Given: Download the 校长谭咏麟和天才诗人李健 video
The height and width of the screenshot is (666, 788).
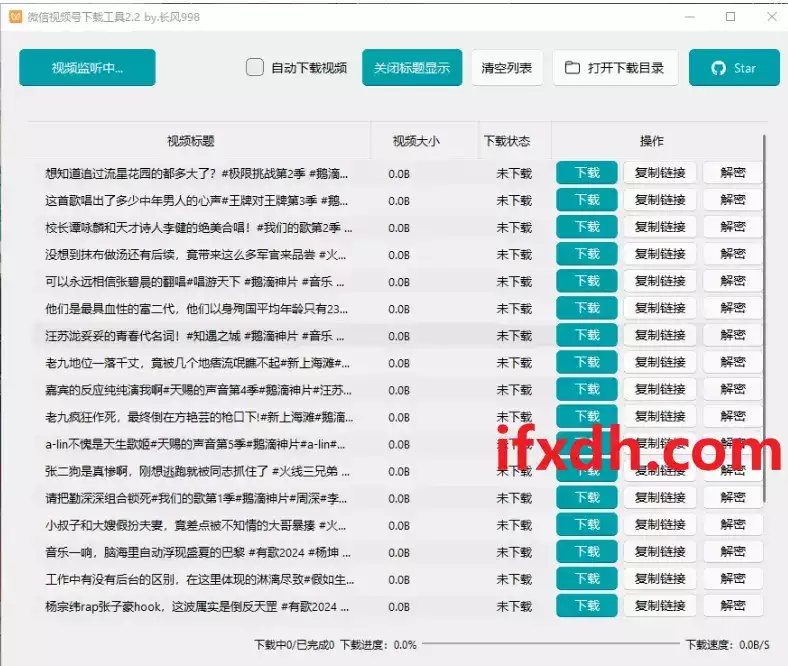Looking at the screenshot, I should (x=587, y=227).
